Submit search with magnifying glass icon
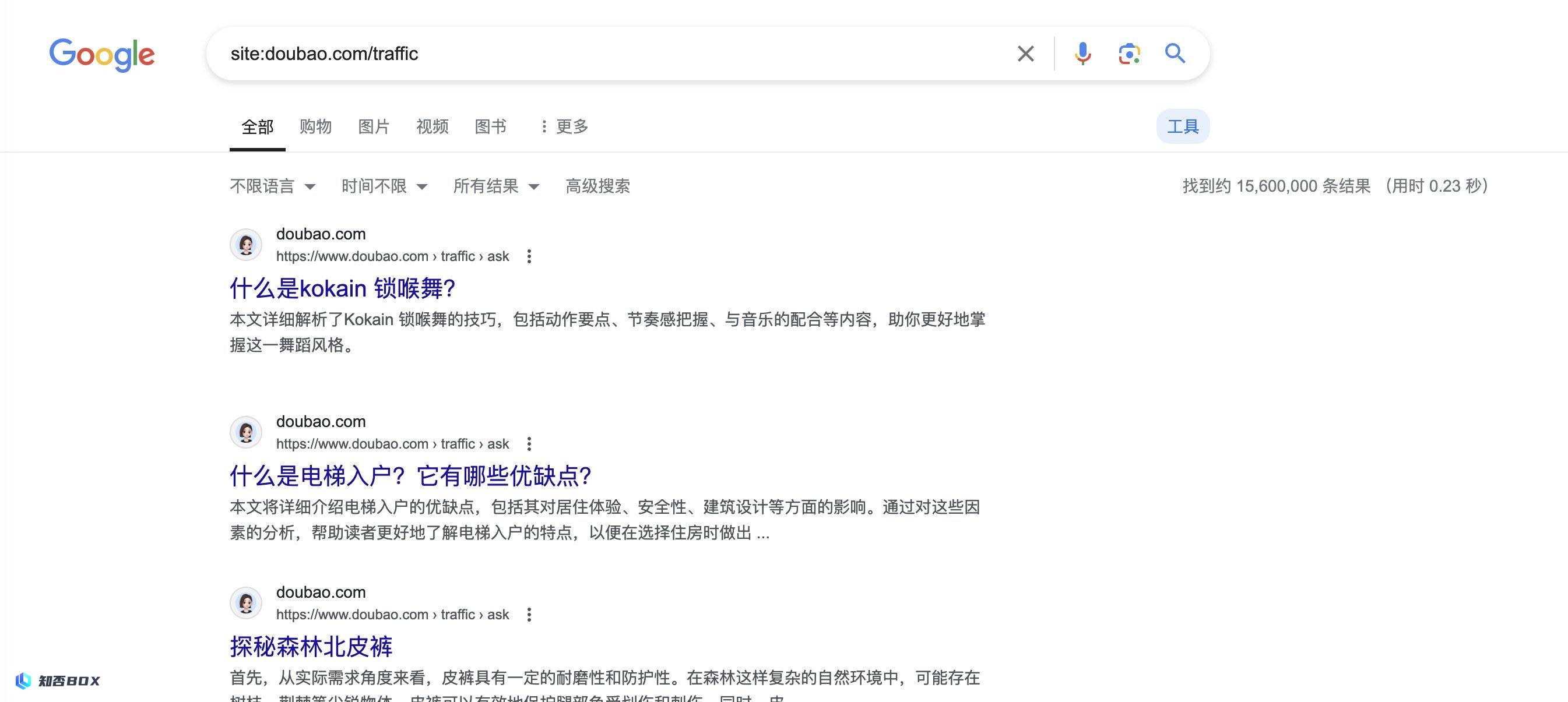 pyautogui.click(x=1175, y=54)
